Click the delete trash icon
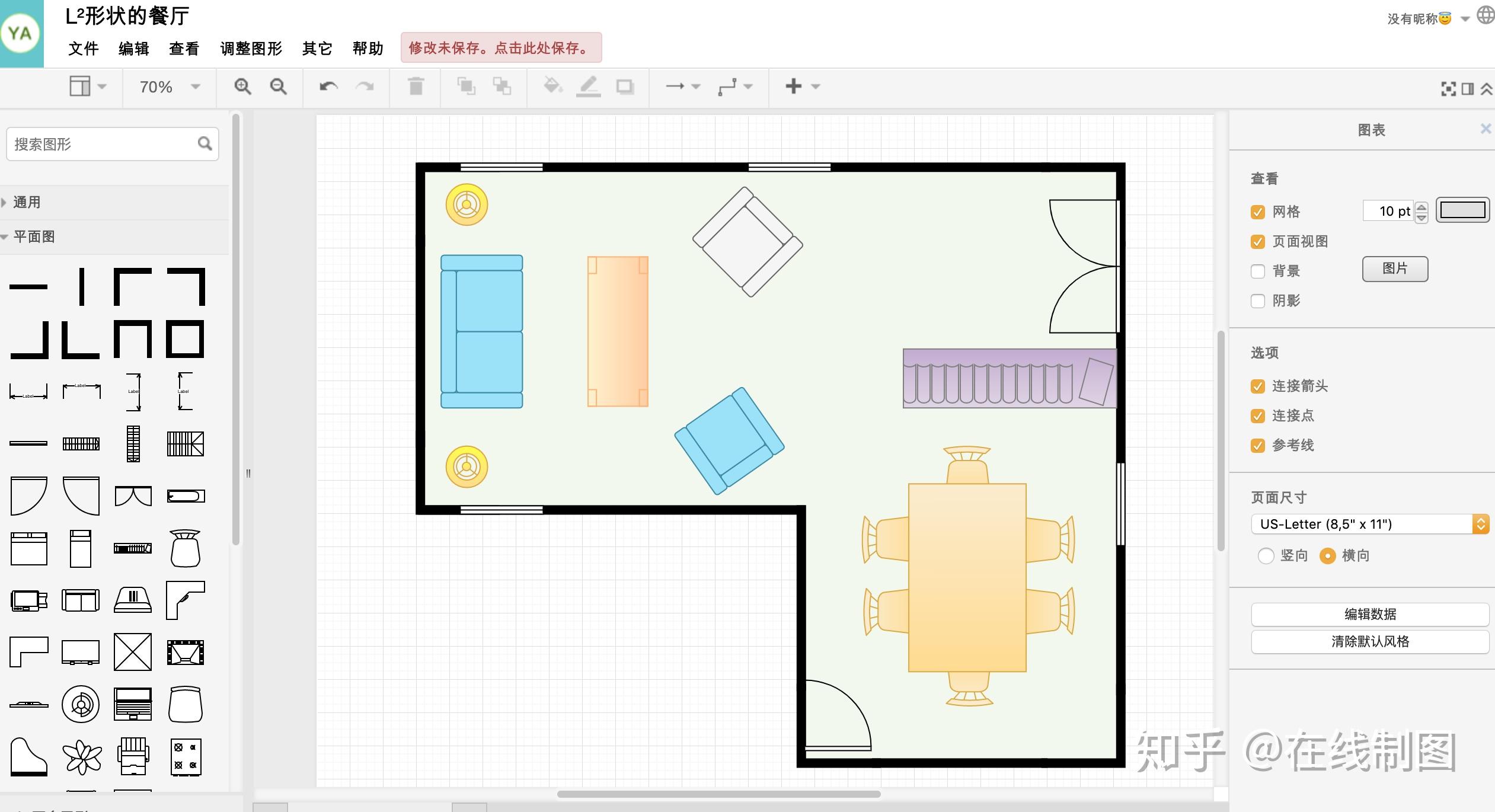Screen dimensions: 1495x812 pyautogui.click(x=416, y=87)
